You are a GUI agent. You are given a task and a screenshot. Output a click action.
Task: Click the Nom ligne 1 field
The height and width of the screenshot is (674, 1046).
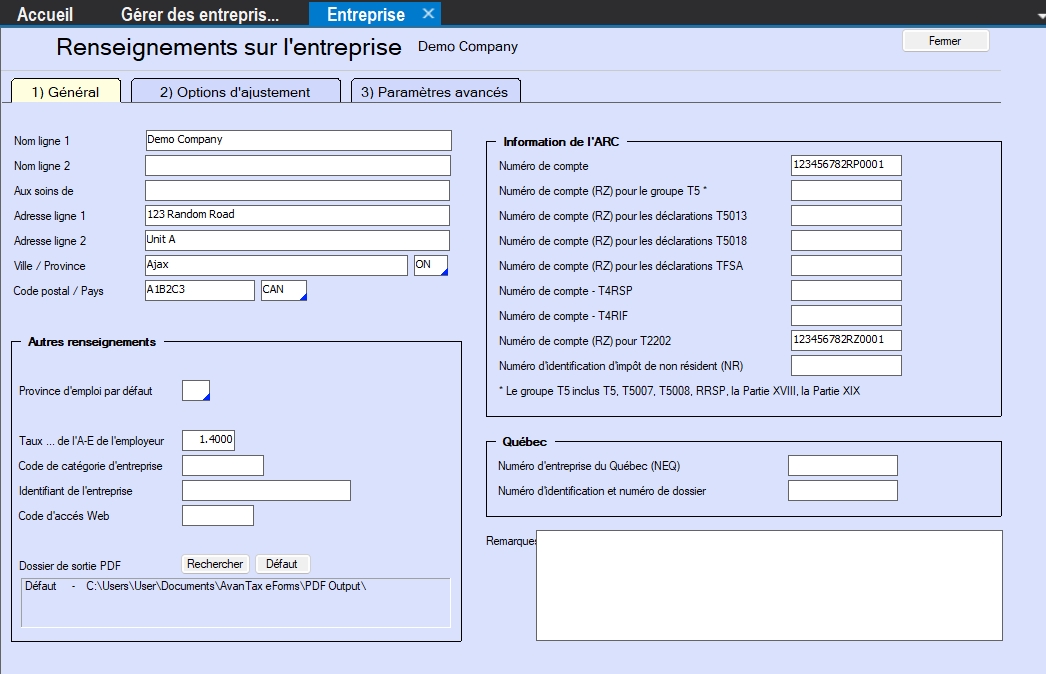pos(298,140)
